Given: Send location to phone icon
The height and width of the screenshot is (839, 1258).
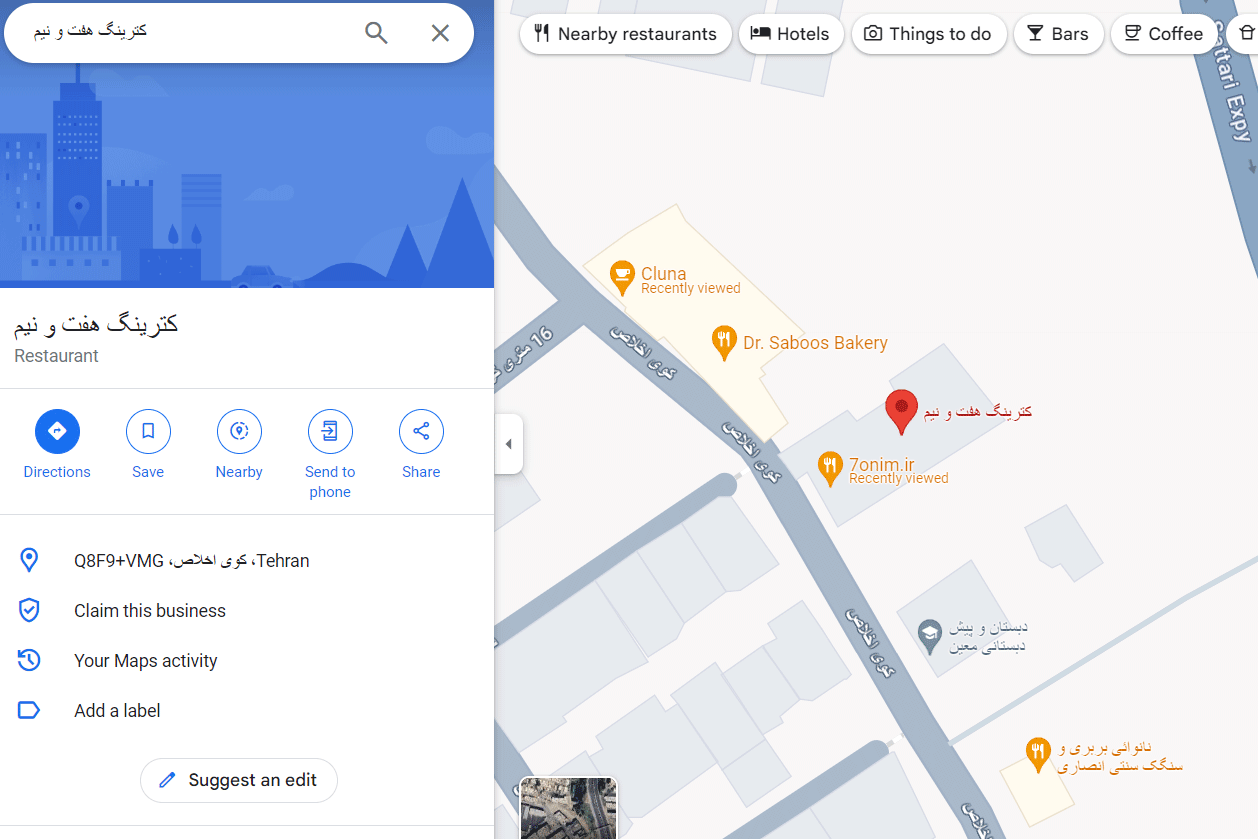Looking at the screenshot, I should [x=330, y=432].
